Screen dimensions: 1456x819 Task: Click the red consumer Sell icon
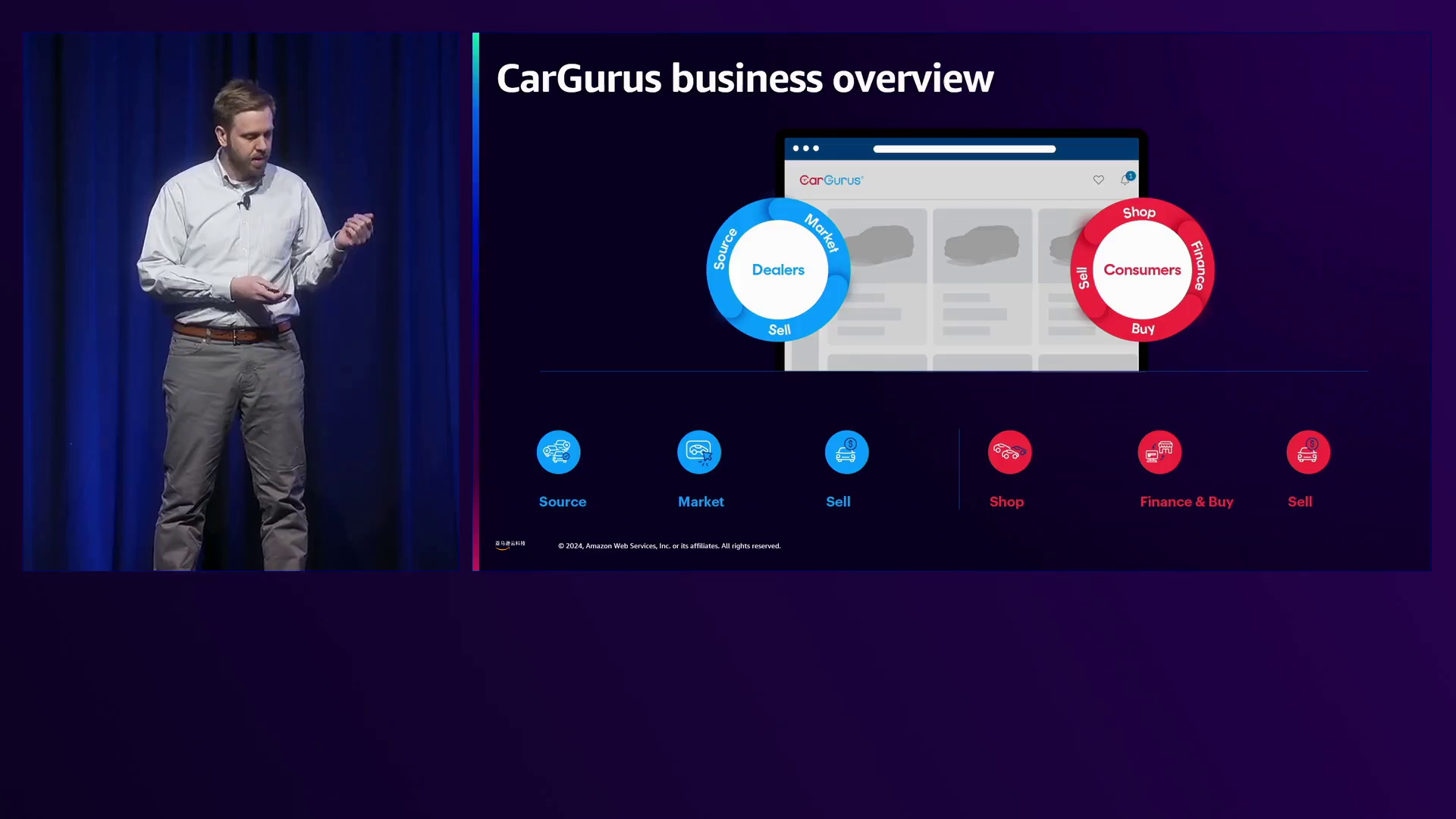(1308, 452)
